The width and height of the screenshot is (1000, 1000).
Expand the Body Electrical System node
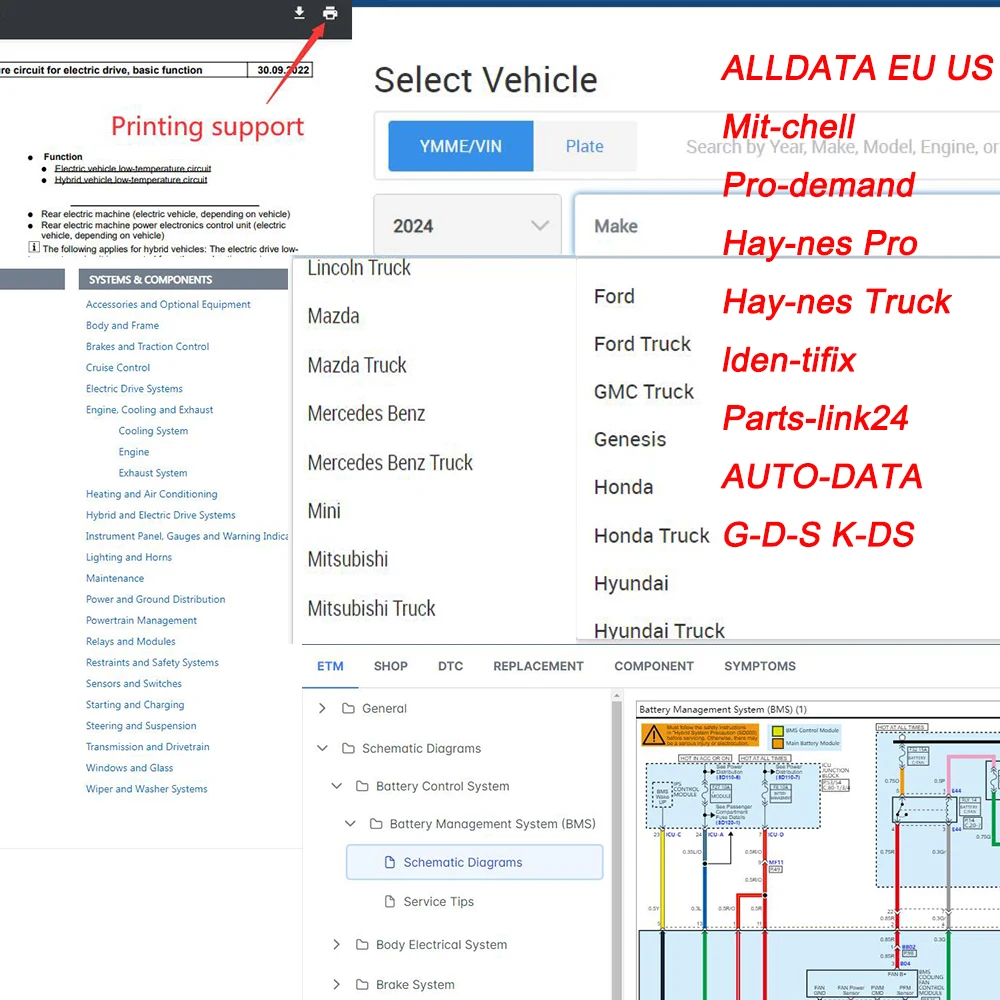(x=337, y=945)
